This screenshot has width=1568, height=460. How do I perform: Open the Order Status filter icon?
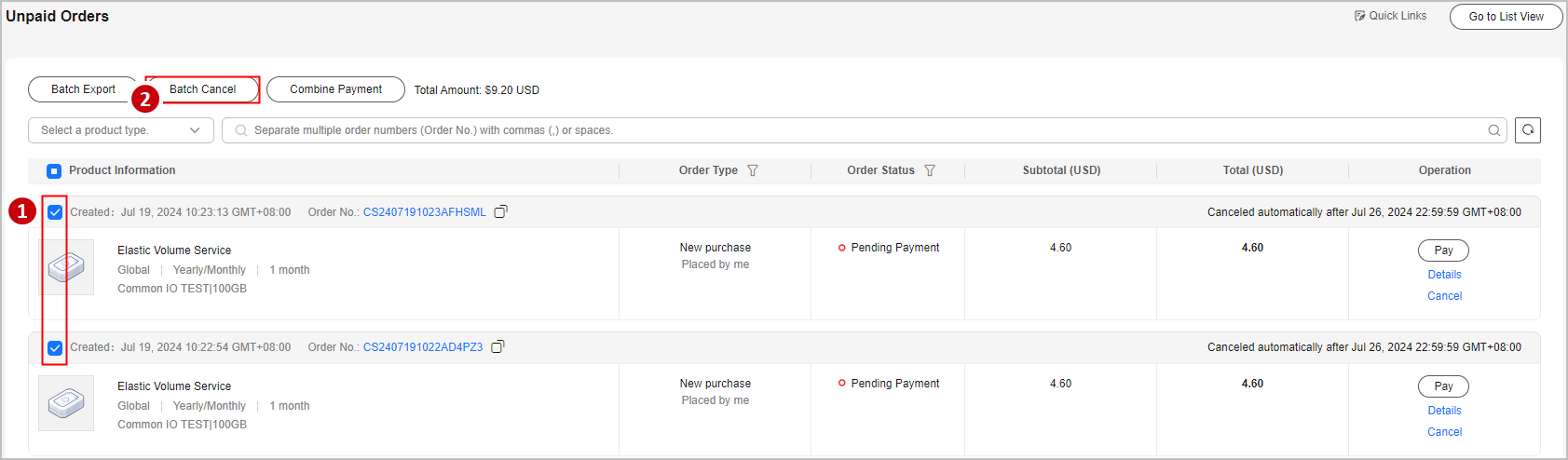pos(930,170)
